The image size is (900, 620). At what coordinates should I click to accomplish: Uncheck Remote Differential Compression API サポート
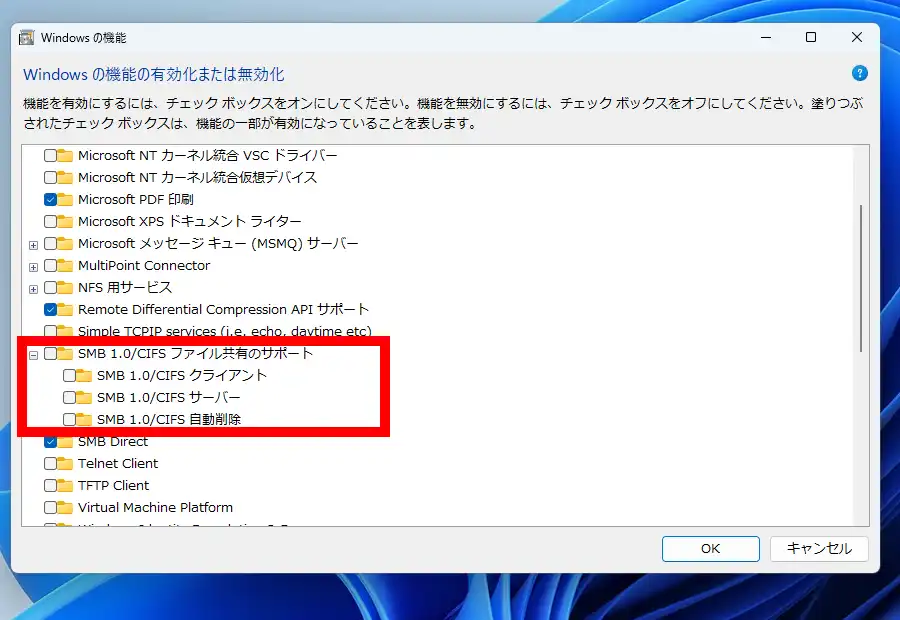tap(51, 310)
